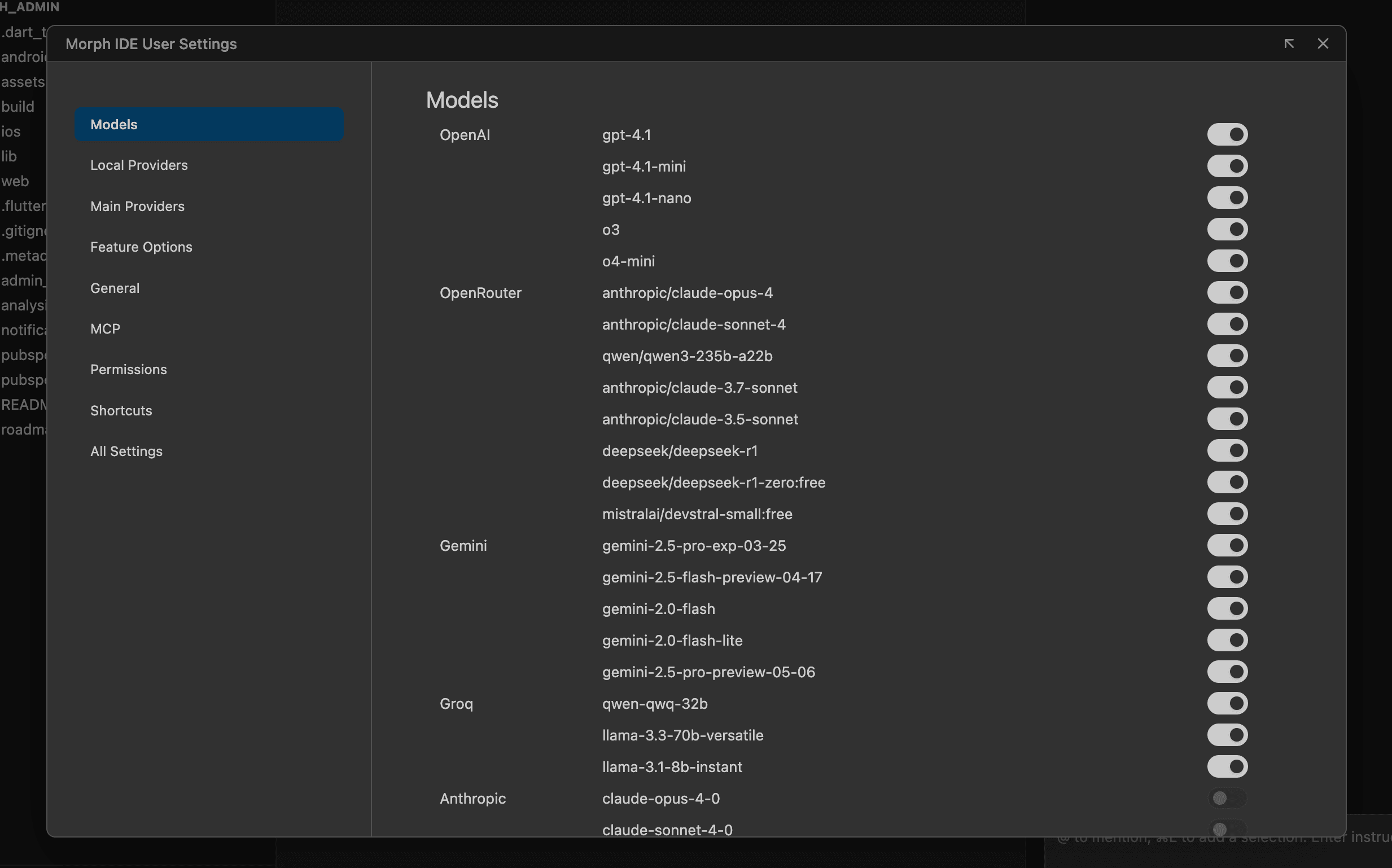
Task: Toggle anthropic/claude-3.7-sonnet switch
Action: [1227, 388]
